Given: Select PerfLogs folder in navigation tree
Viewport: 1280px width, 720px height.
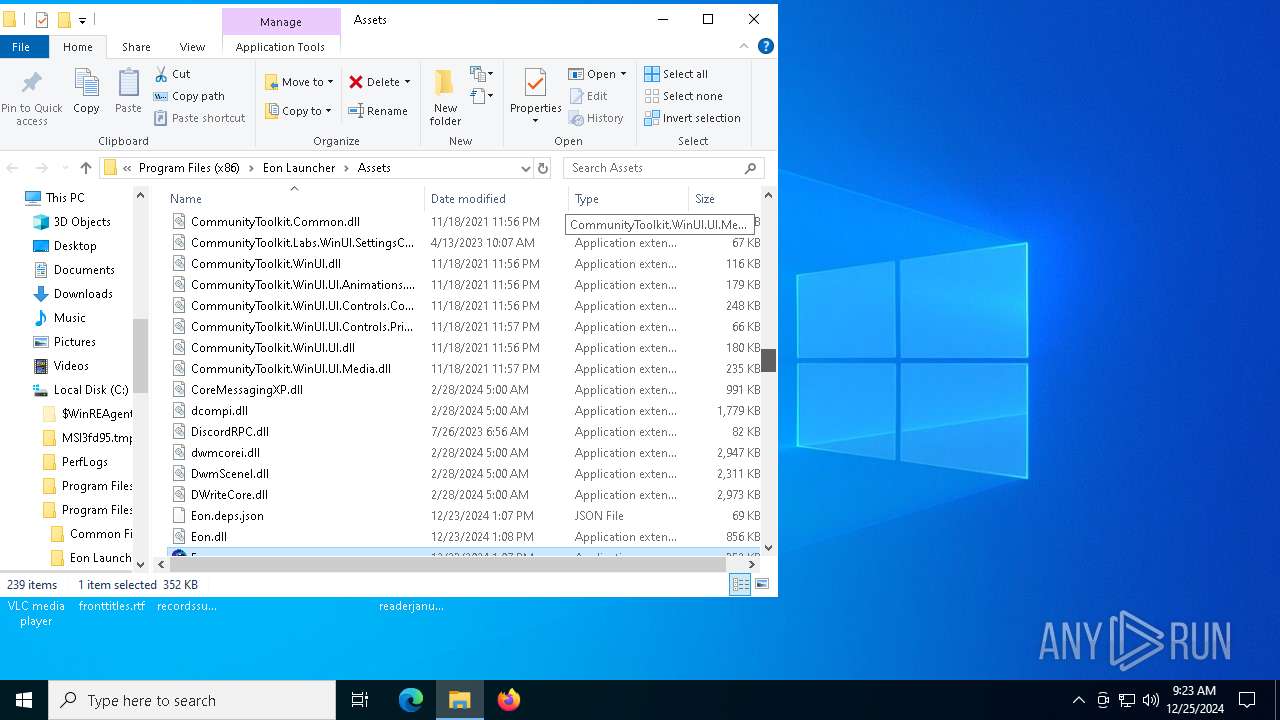Looking at the screenshot, I should pyautogui.click(x=84, y=462).
